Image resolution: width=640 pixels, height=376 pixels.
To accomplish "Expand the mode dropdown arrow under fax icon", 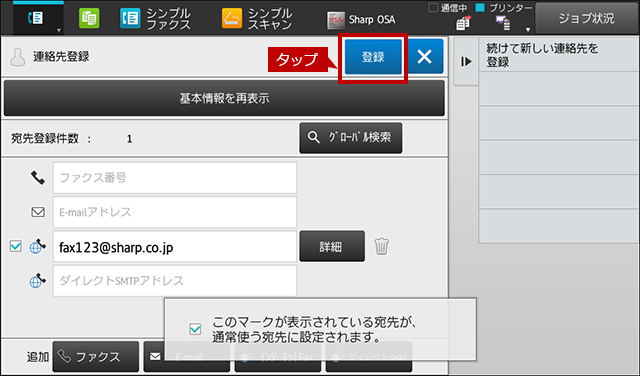I will (x=59, y=31).
